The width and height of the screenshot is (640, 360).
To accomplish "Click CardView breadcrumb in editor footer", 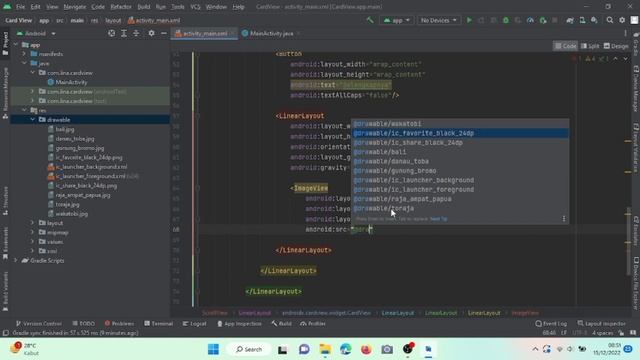I will tap(327, 313).
